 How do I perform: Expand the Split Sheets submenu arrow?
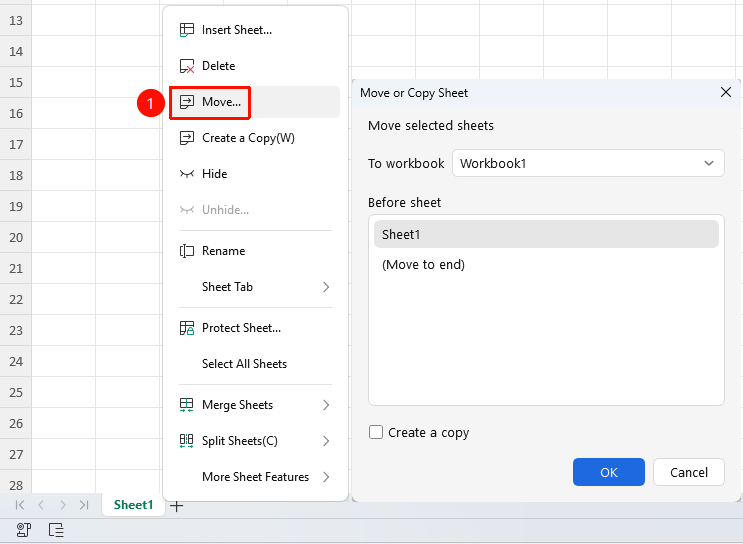click(326, 441)
